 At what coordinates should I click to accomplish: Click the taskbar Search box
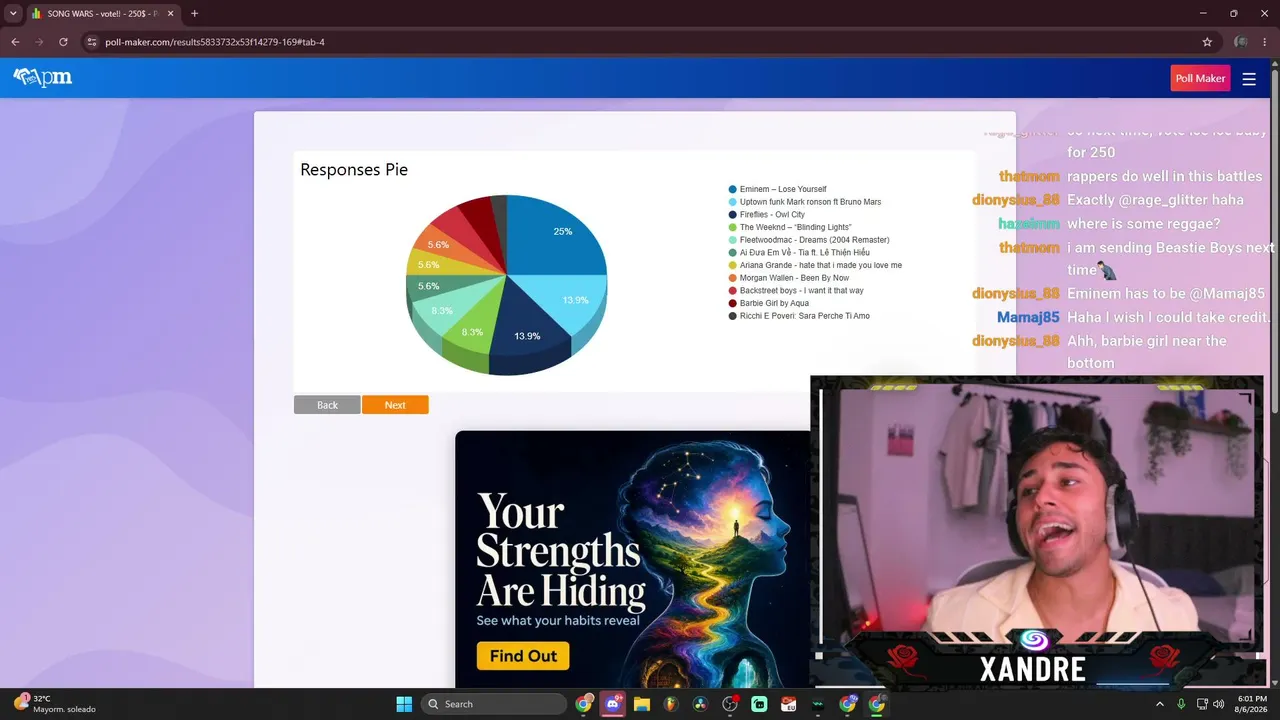pos(494,704)
